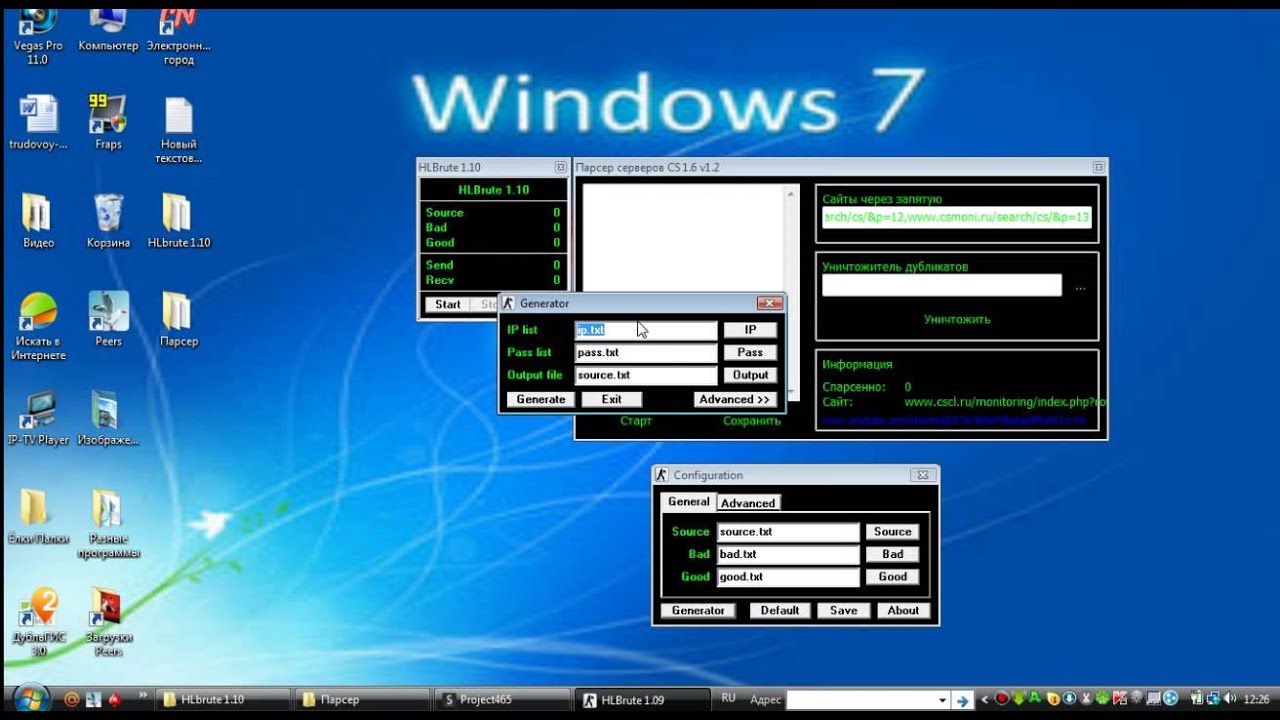
Task: Click the Generator button in Configuration
Action: (x=698, y=610)
